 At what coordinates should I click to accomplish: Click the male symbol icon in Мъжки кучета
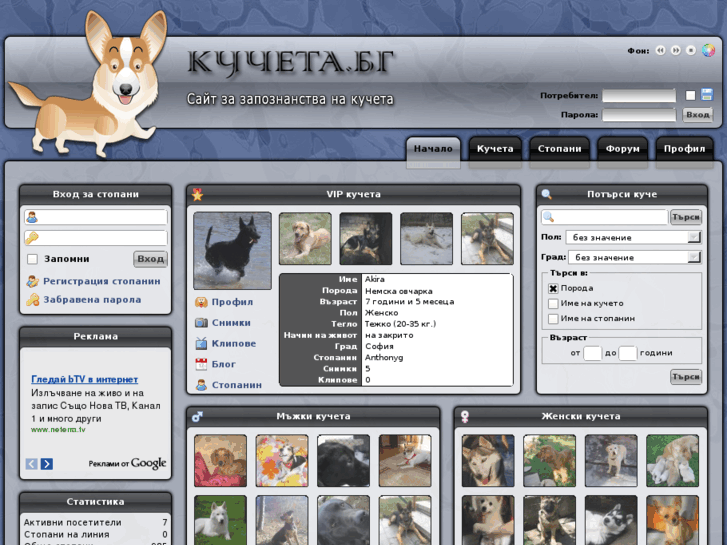click(198, 417)
